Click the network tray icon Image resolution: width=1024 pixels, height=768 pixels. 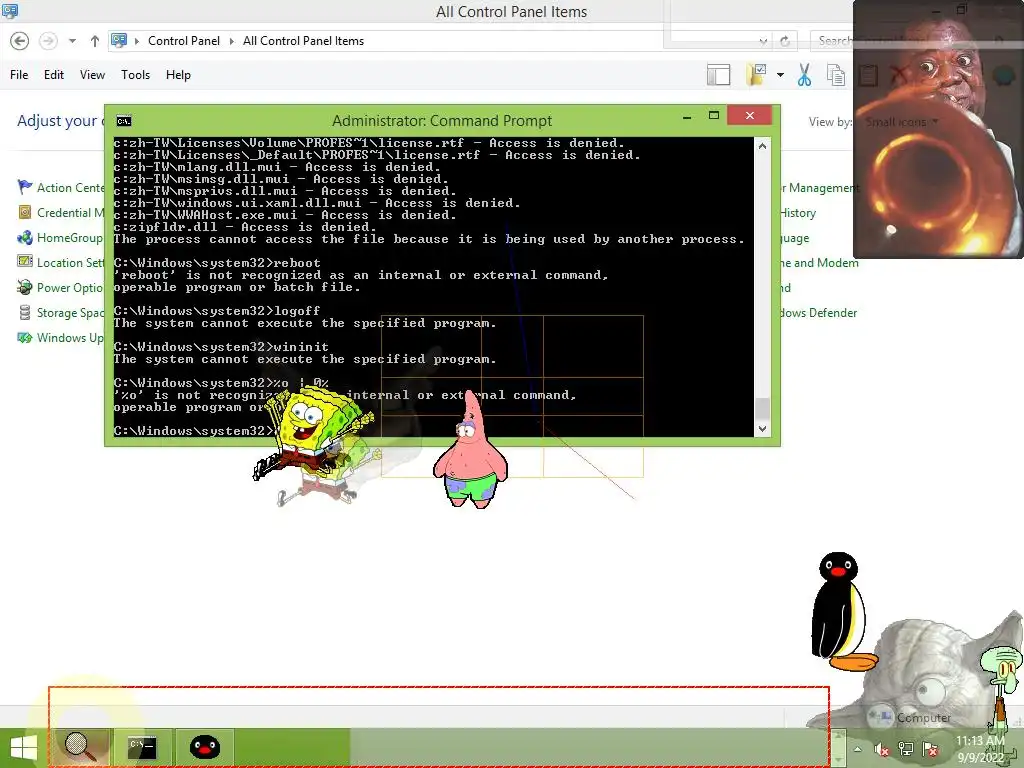point(906,750)
